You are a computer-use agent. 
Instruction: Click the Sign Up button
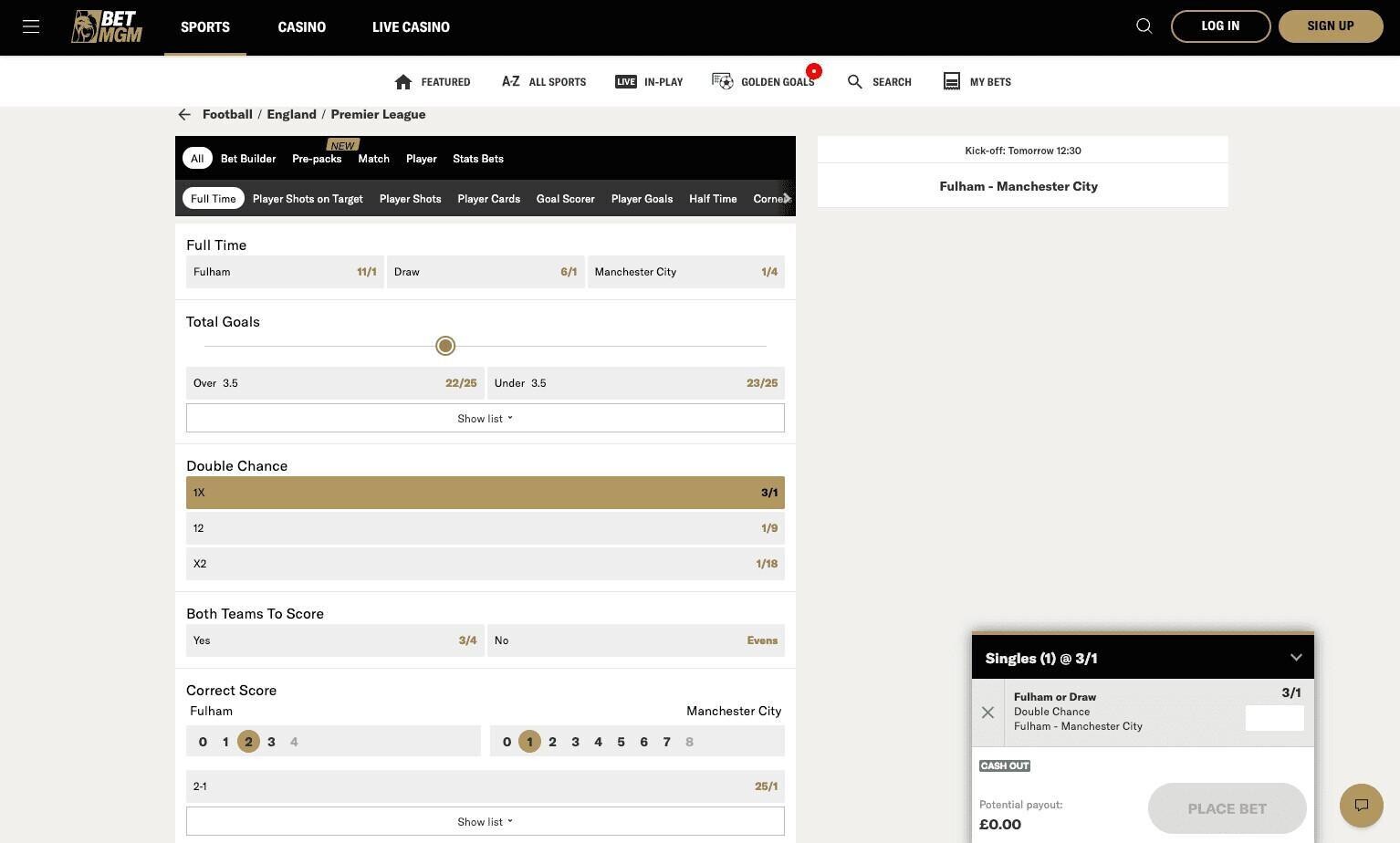(1331, 26)
